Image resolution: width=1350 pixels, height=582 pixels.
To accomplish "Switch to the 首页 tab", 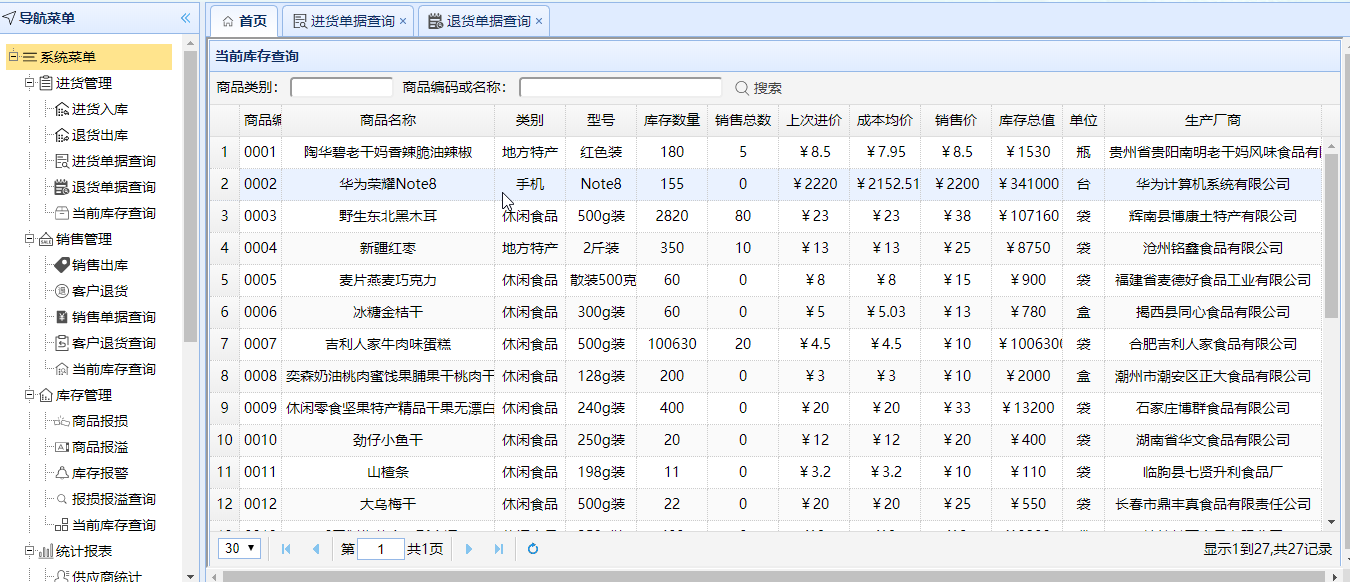I will (244, 21).
